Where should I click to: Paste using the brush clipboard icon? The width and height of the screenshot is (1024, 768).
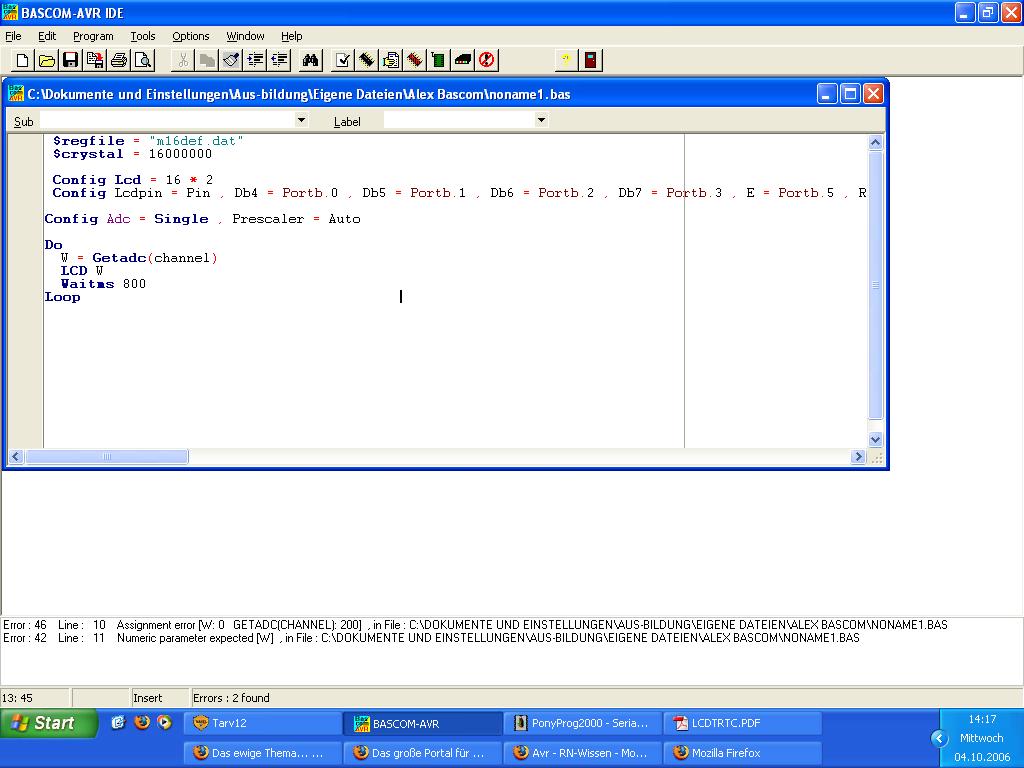[x=231, y=61]
